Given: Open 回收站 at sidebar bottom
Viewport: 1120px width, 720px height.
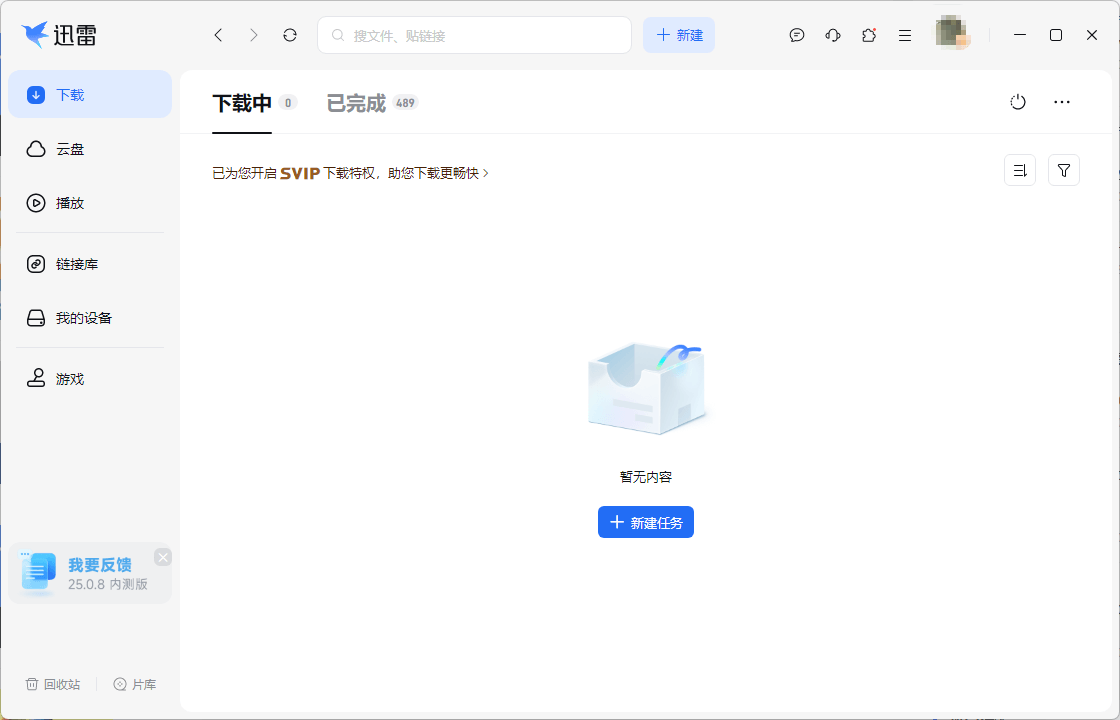Looking at the screenshot, I should (53, 684).
